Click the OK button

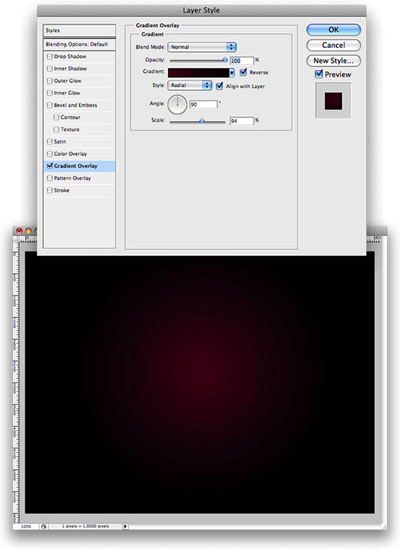pyautogui.click(x=333, y=30)
